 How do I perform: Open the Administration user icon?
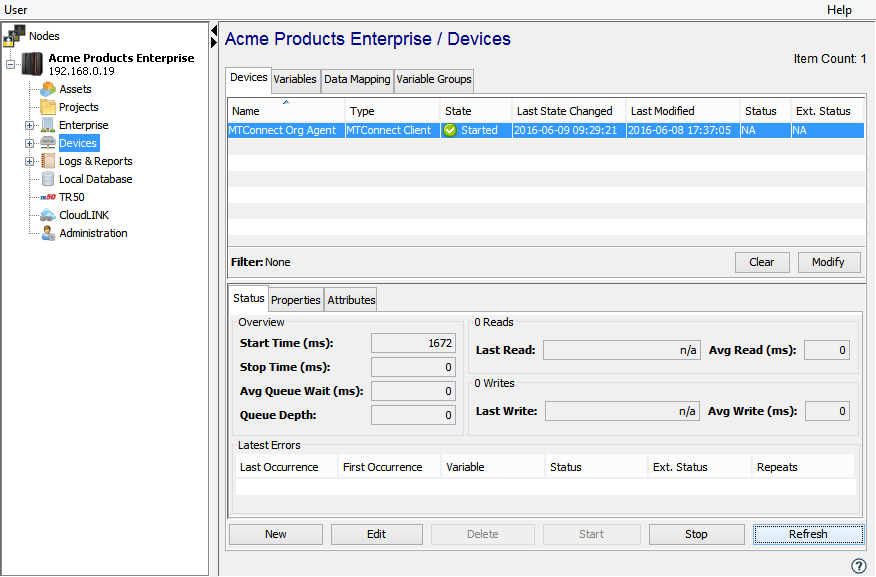click(48, 233)
